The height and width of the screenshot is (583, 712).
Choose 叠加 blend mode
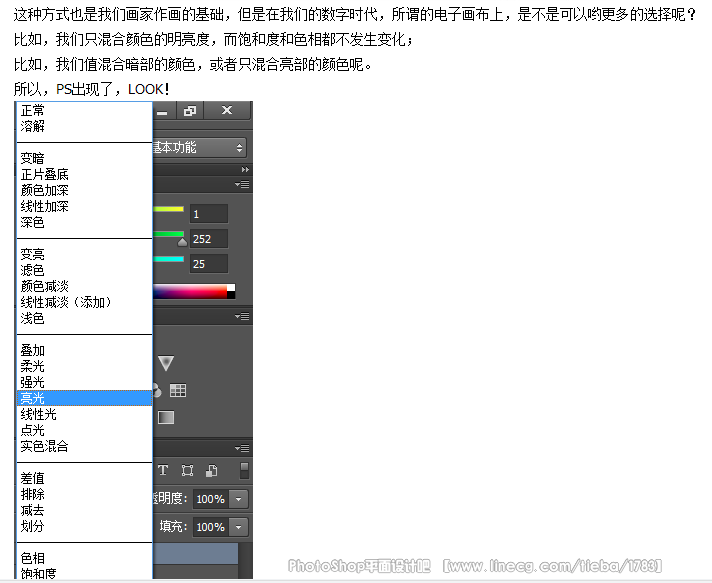coord(84,351)
